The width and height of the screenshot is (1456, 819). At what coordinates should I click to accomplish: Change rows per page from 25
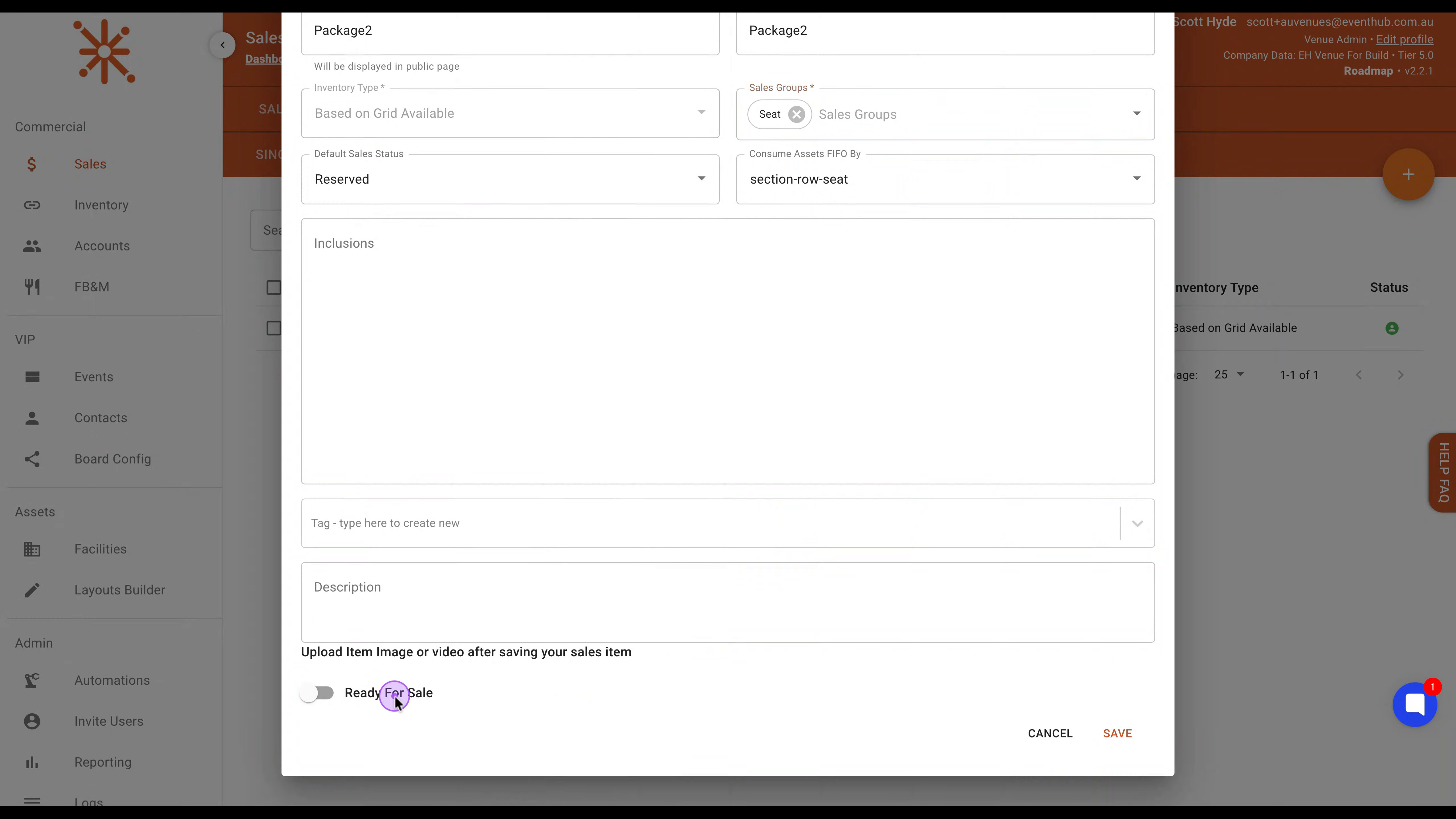[1229, 375]
